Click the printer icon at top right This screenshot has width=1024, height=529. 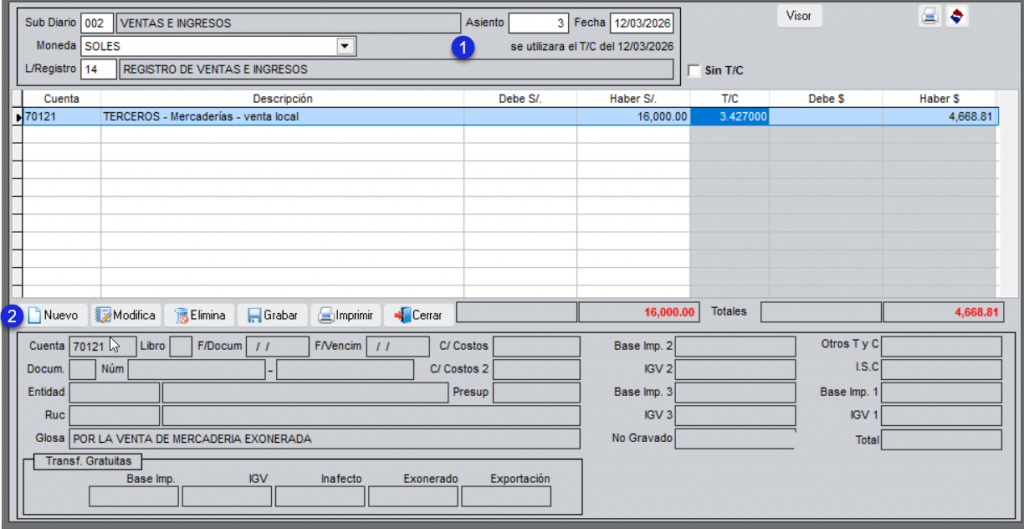point(929,16)
